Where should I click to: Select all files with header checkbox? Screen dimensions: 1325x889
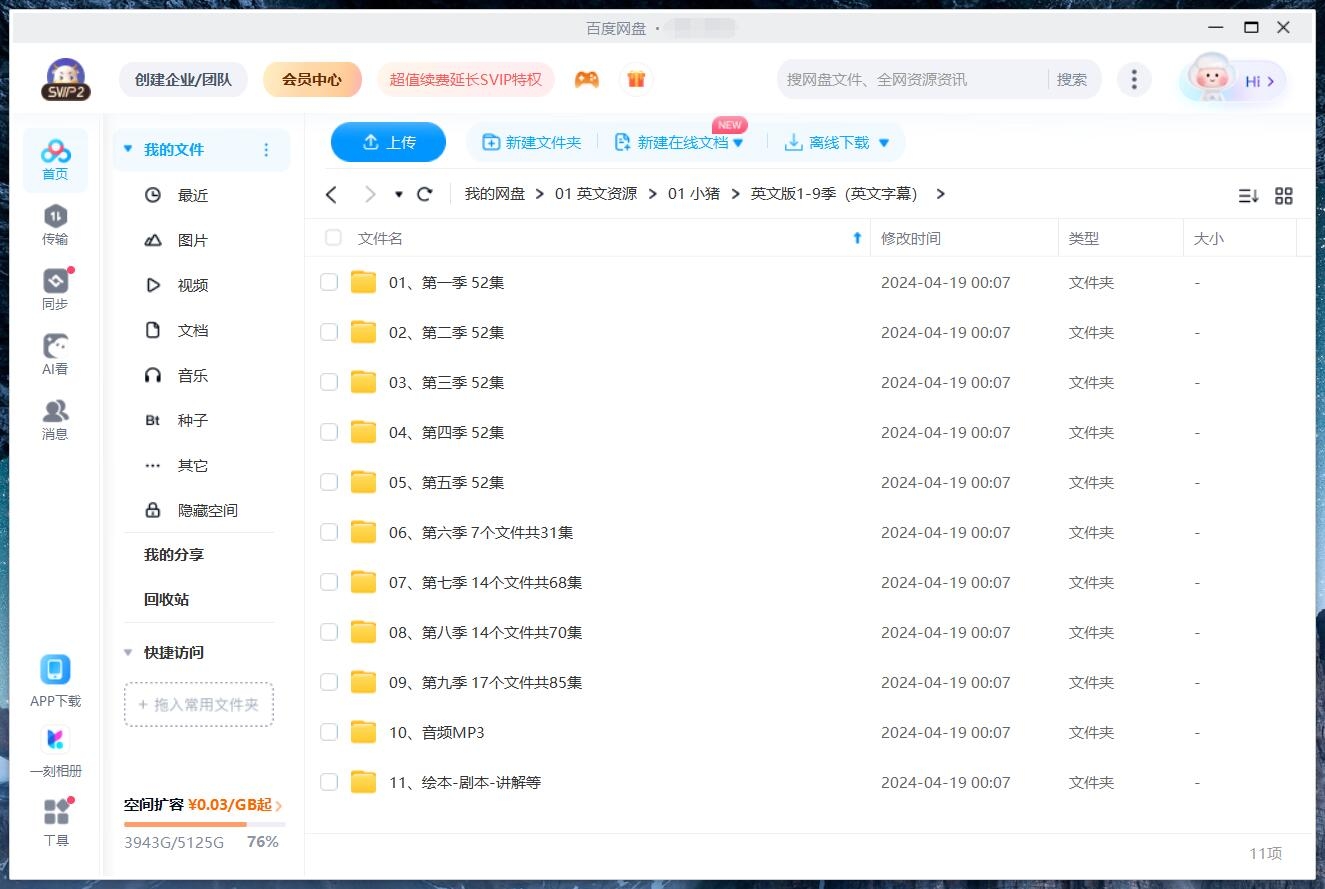click(332, 238)
